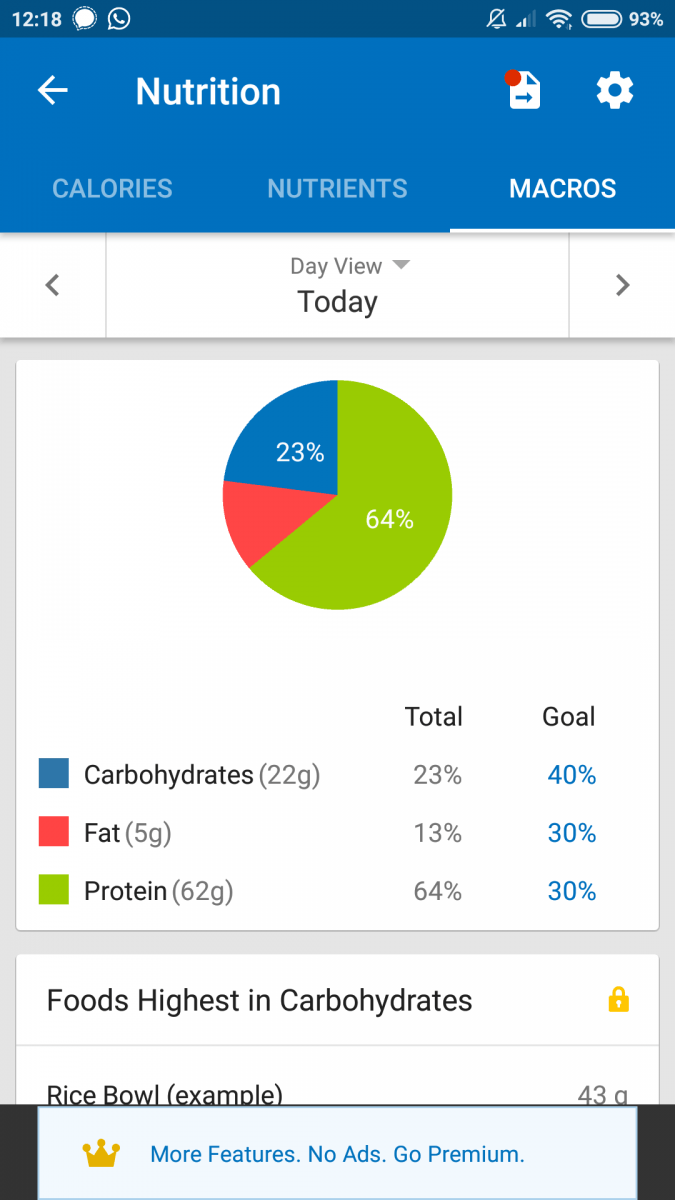Go to the previous day with left chevron
675x1200 pixels.
click(52, 285)
